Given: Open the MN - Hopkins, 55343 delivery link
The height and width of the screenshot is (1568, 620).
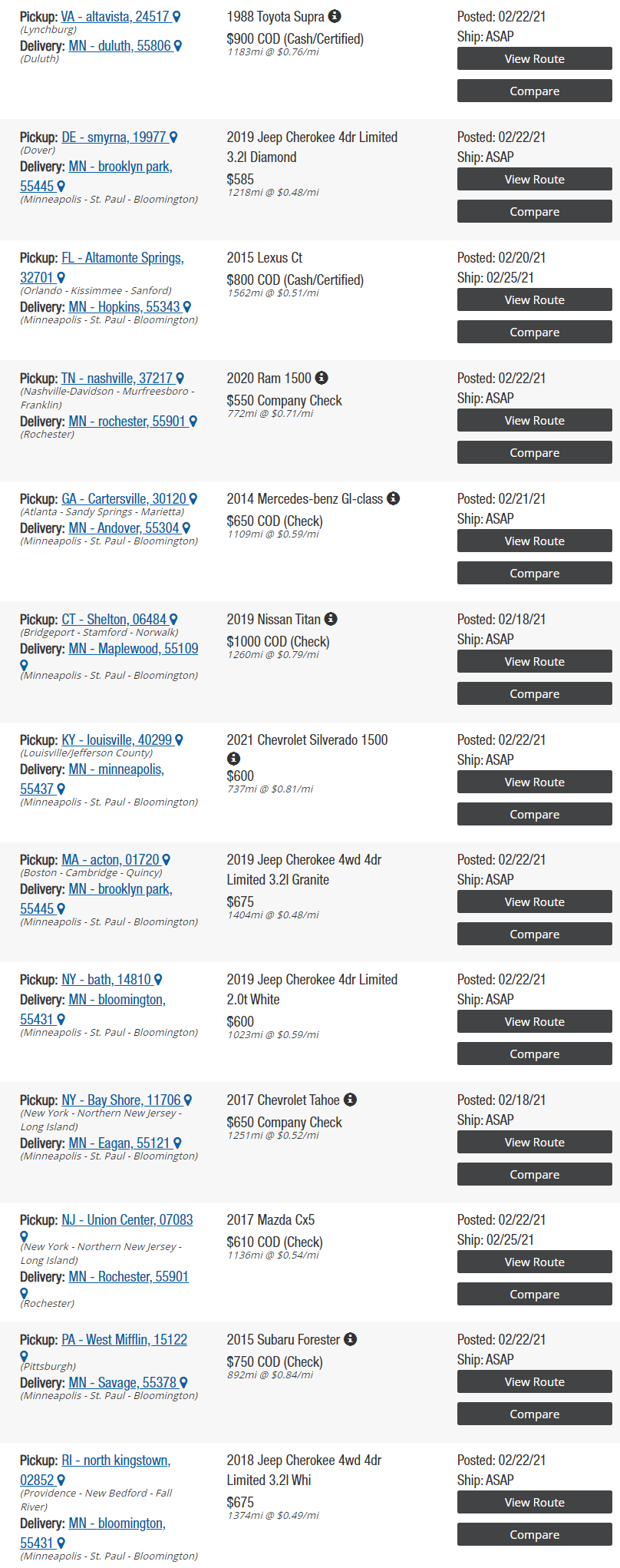Looking at the screenshot, I should (124, 306).
